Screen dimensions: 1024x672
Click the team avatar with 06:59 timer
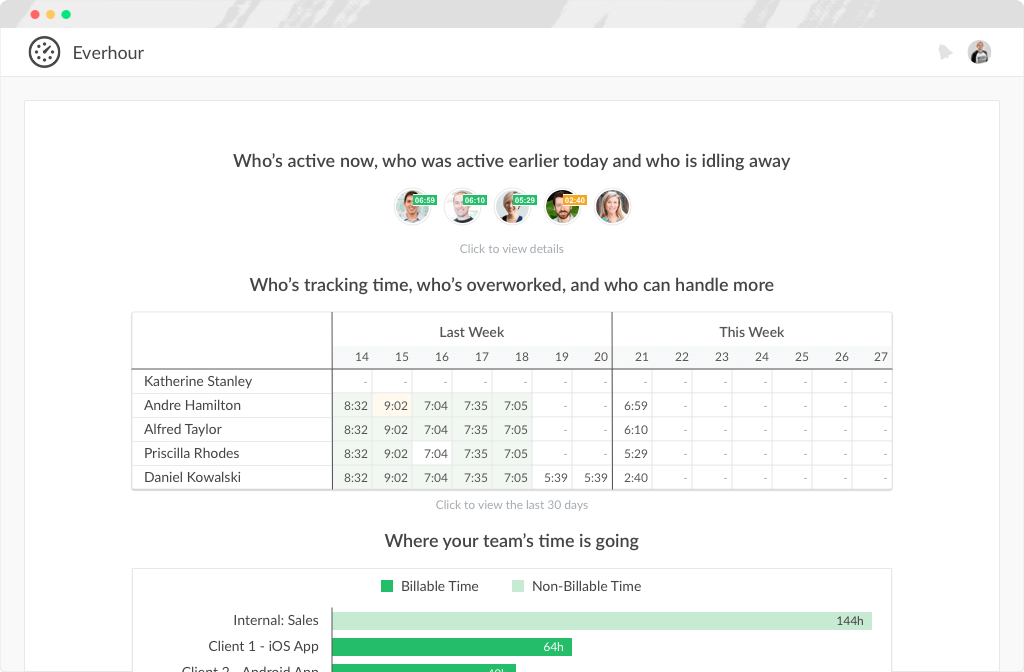412,207
